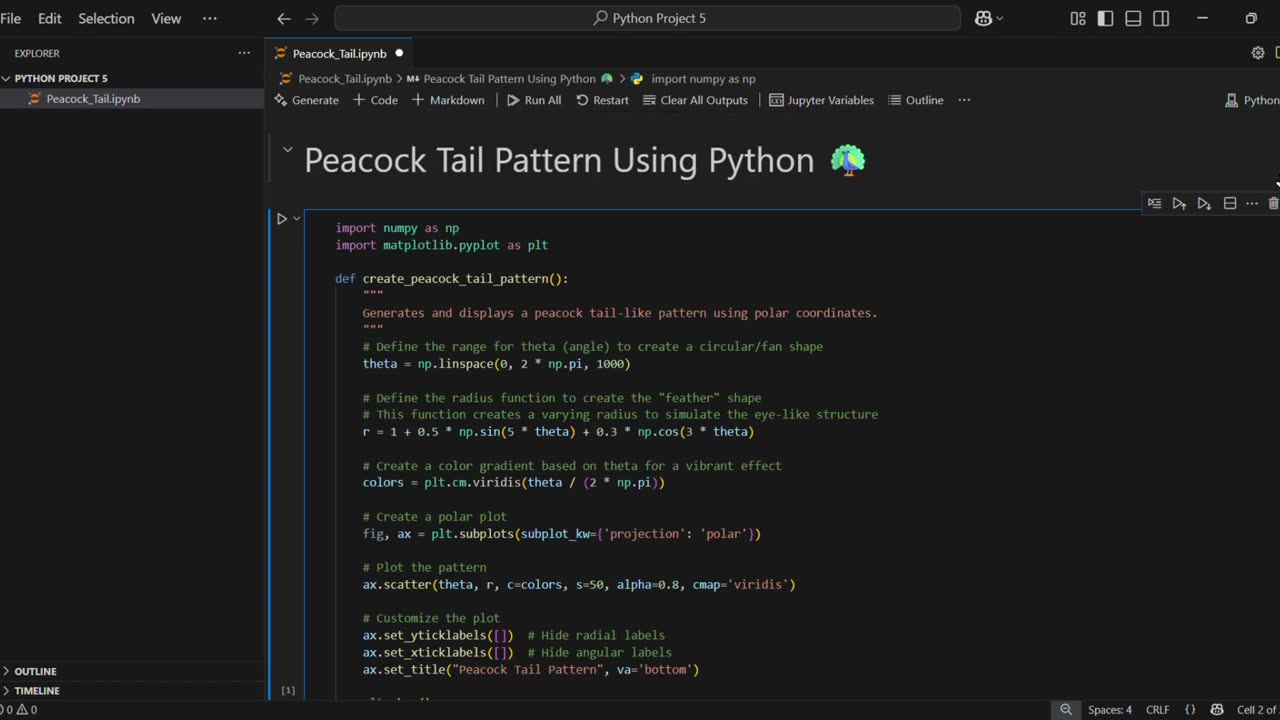Add a new Code cell
Image resolution: width=1280 pixels, height=720 pixels.
[375, 100]
